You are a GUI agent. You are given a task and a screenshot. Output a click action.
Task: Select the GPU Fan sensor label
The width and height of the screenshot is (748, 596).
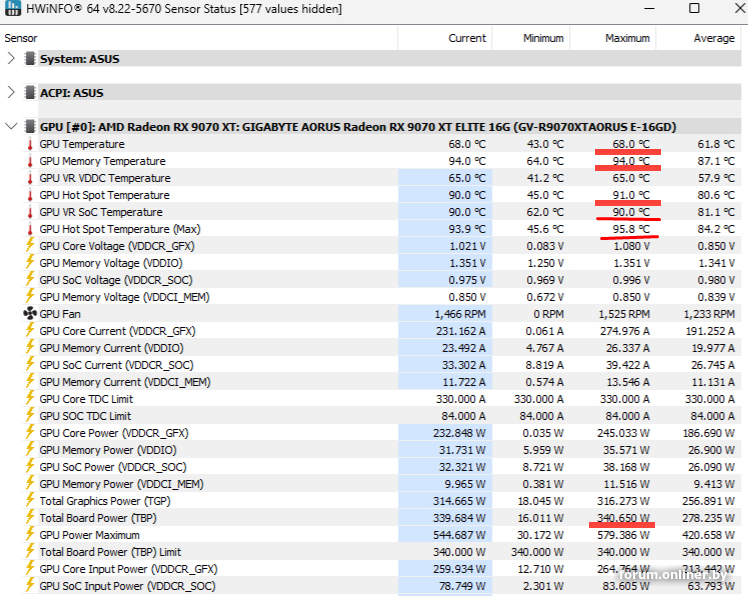[x=60, y=314]
